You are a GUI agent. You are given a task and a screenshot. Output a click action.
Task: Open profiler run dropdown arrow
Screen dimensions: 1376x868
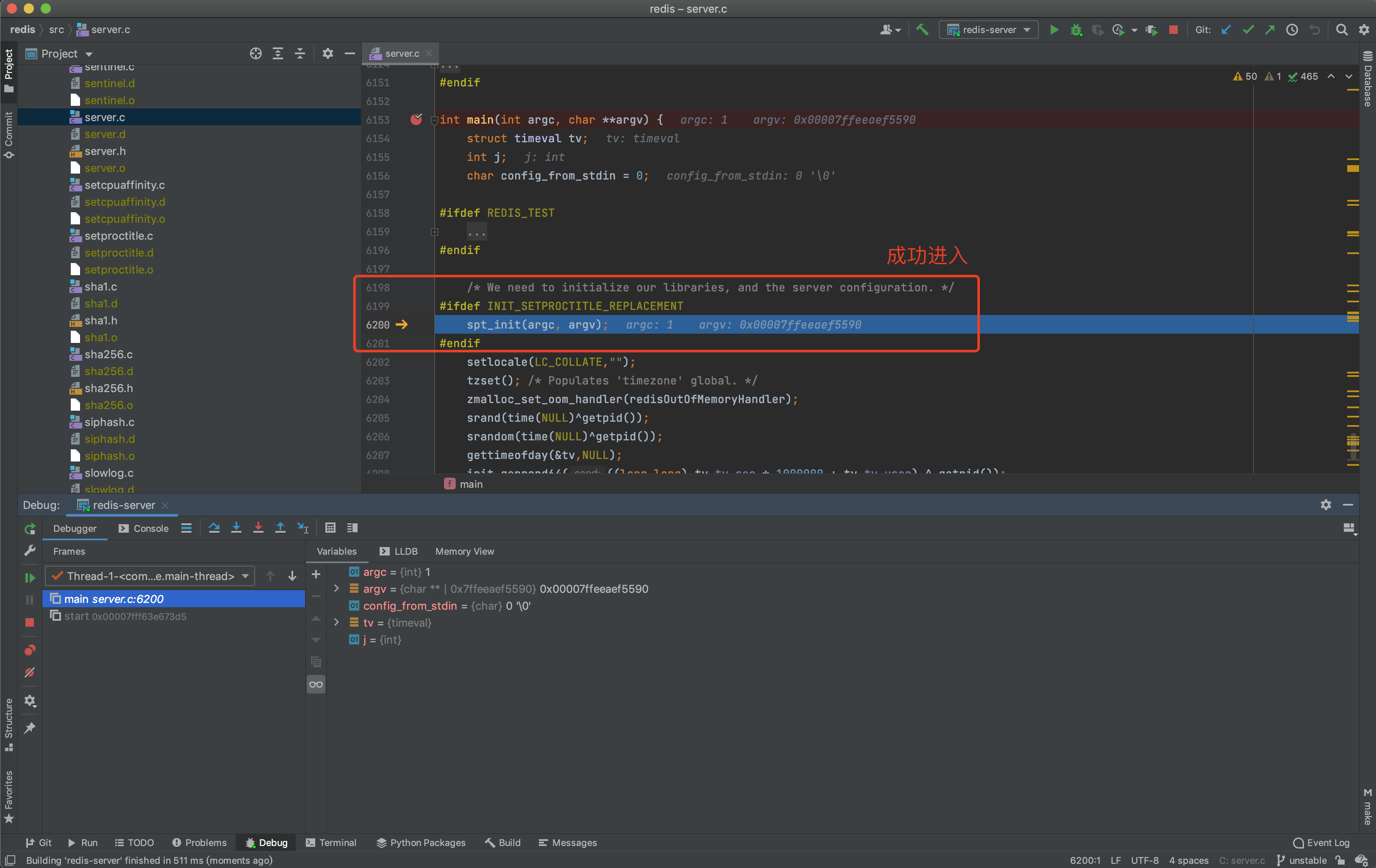tap(1134, 30)
